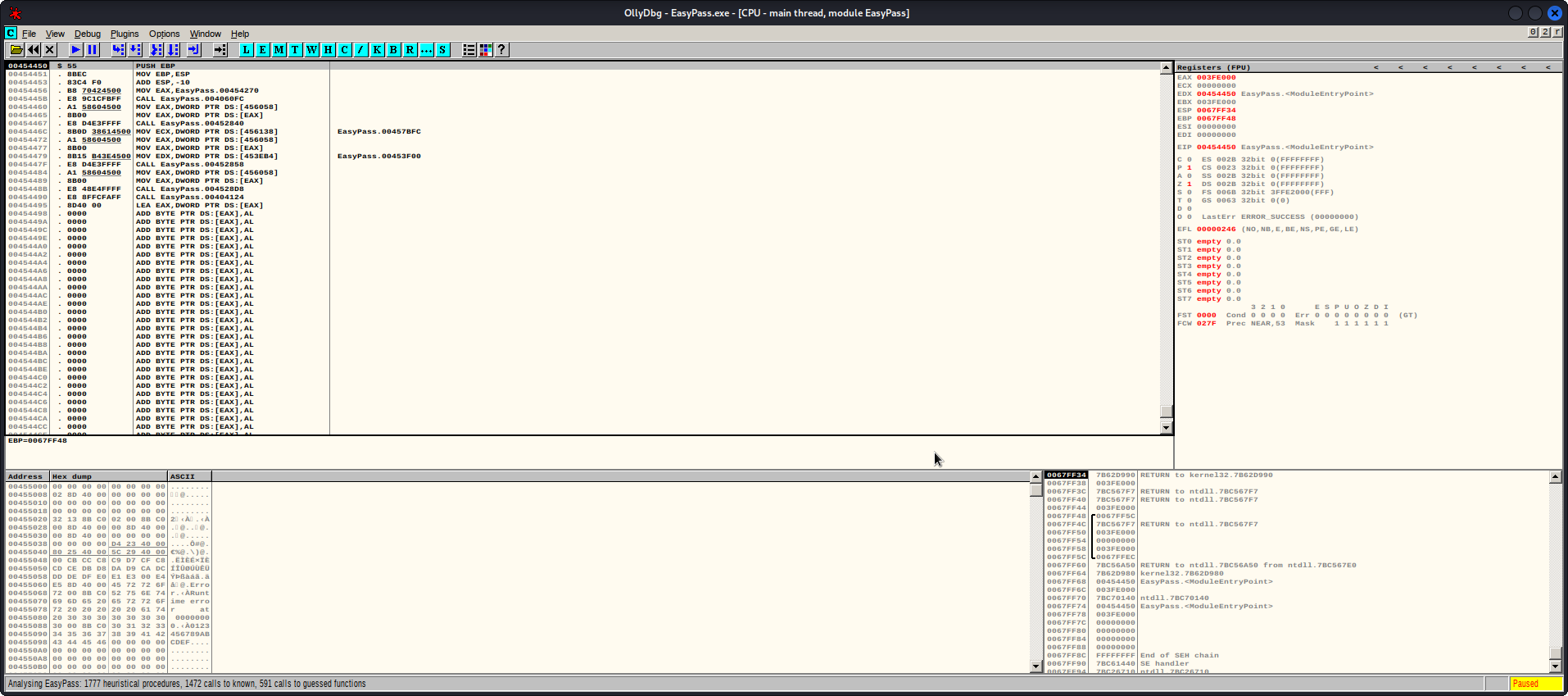The height and width of the screenshot is (696, 1568).
Task: Close the debugged program with X icon
Action: click(x=50, y=50)
